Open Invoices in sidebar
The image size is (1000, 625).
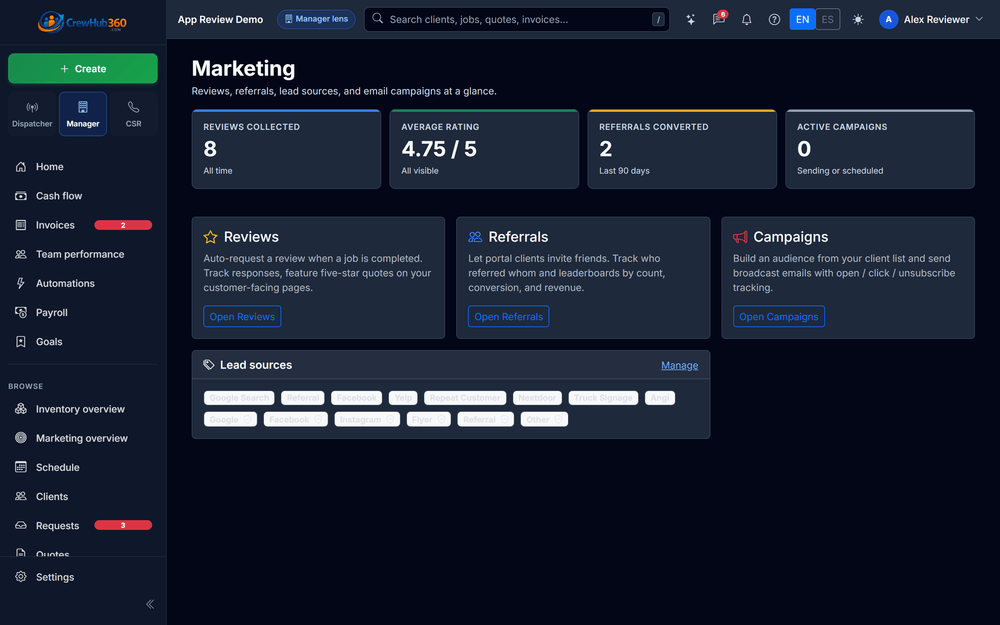[83, 225]
